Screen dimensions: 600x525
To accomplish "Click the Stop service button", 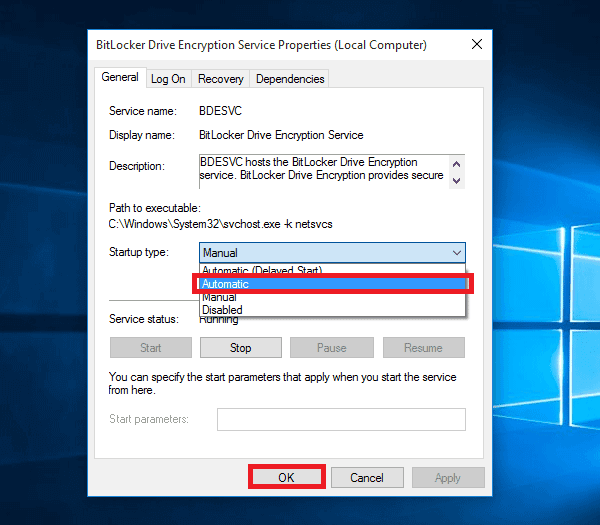I will coord(241,347).
